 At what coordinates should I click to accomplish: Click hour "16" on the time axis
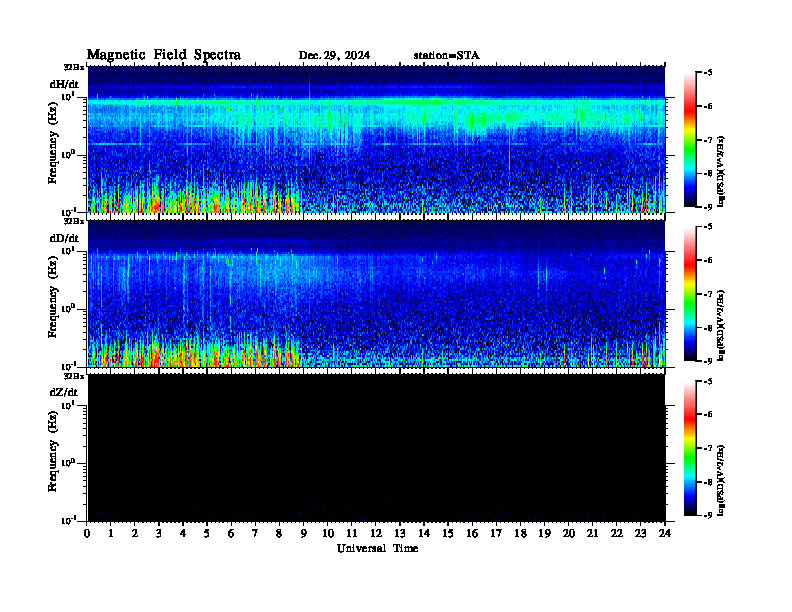(472, 533)
